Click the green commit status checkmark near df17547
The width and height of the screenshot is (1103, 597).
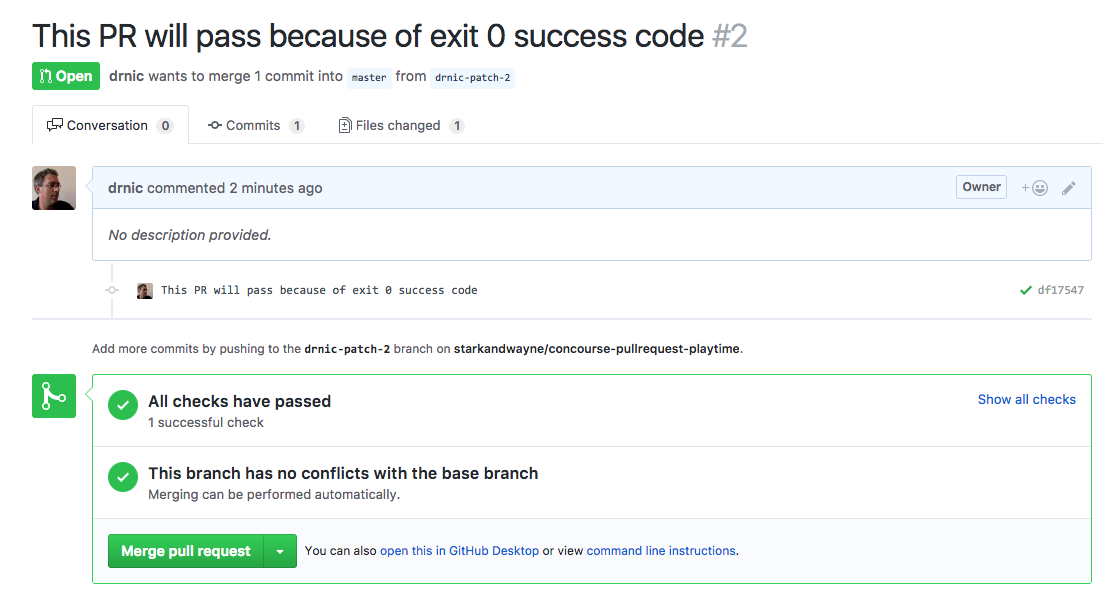pyautogui.click(x=1026, y=290)
